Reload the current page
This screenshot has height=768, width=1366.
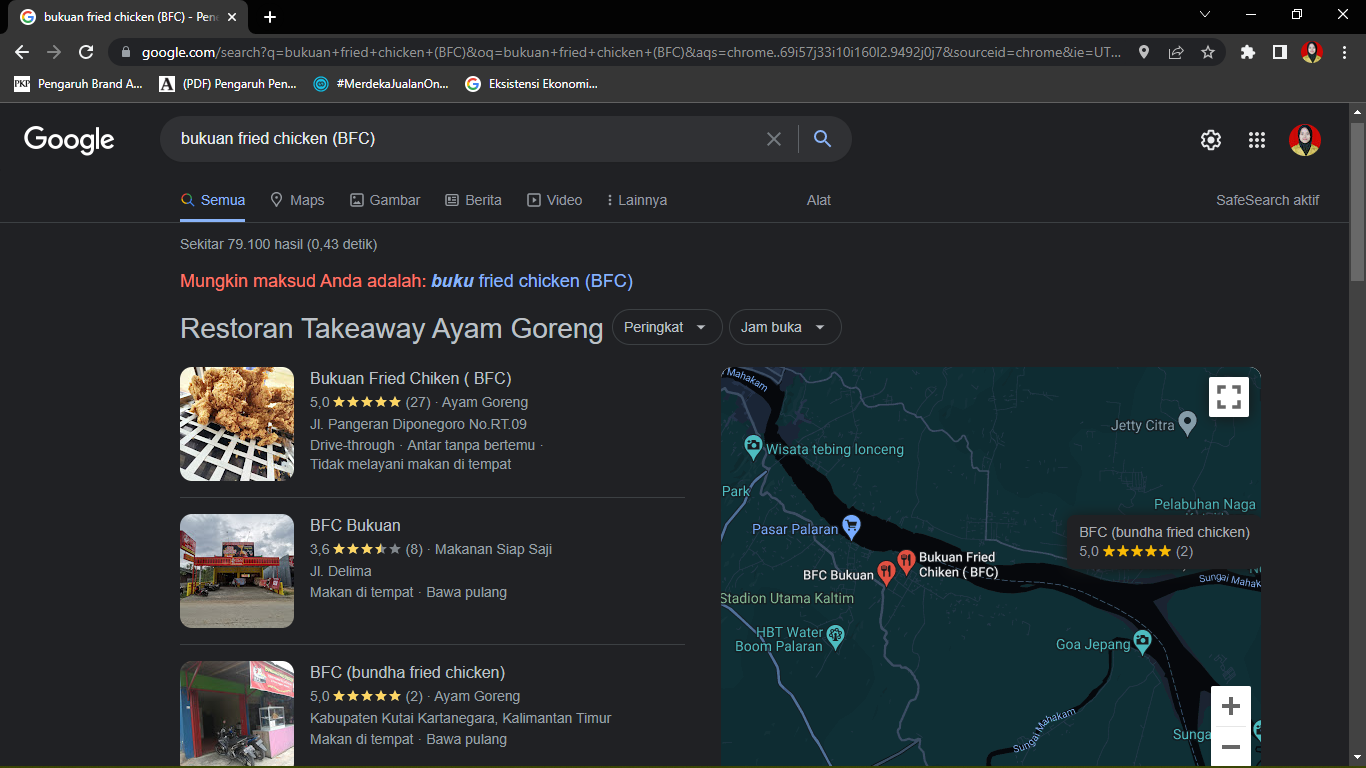(x=86, y=52)
